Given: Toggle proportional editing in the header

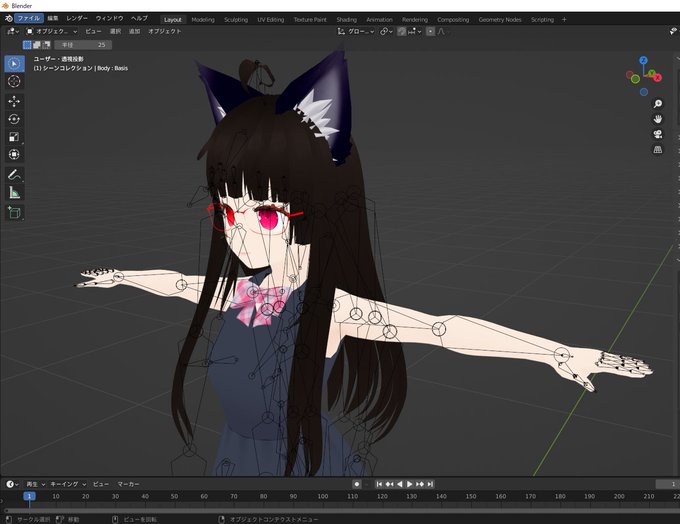Looking at the screenshot, I should tap(430, 31).
